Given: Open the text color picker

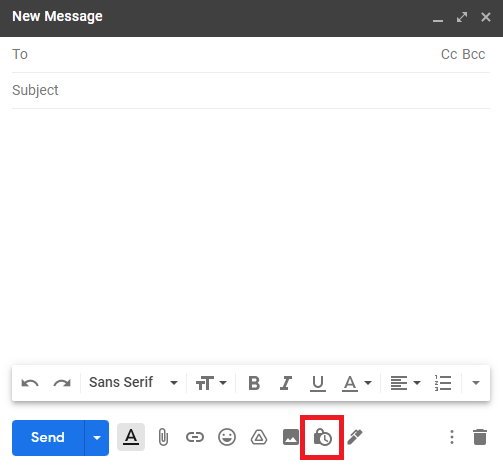Looking at the screenshot, I should [357, 383].
